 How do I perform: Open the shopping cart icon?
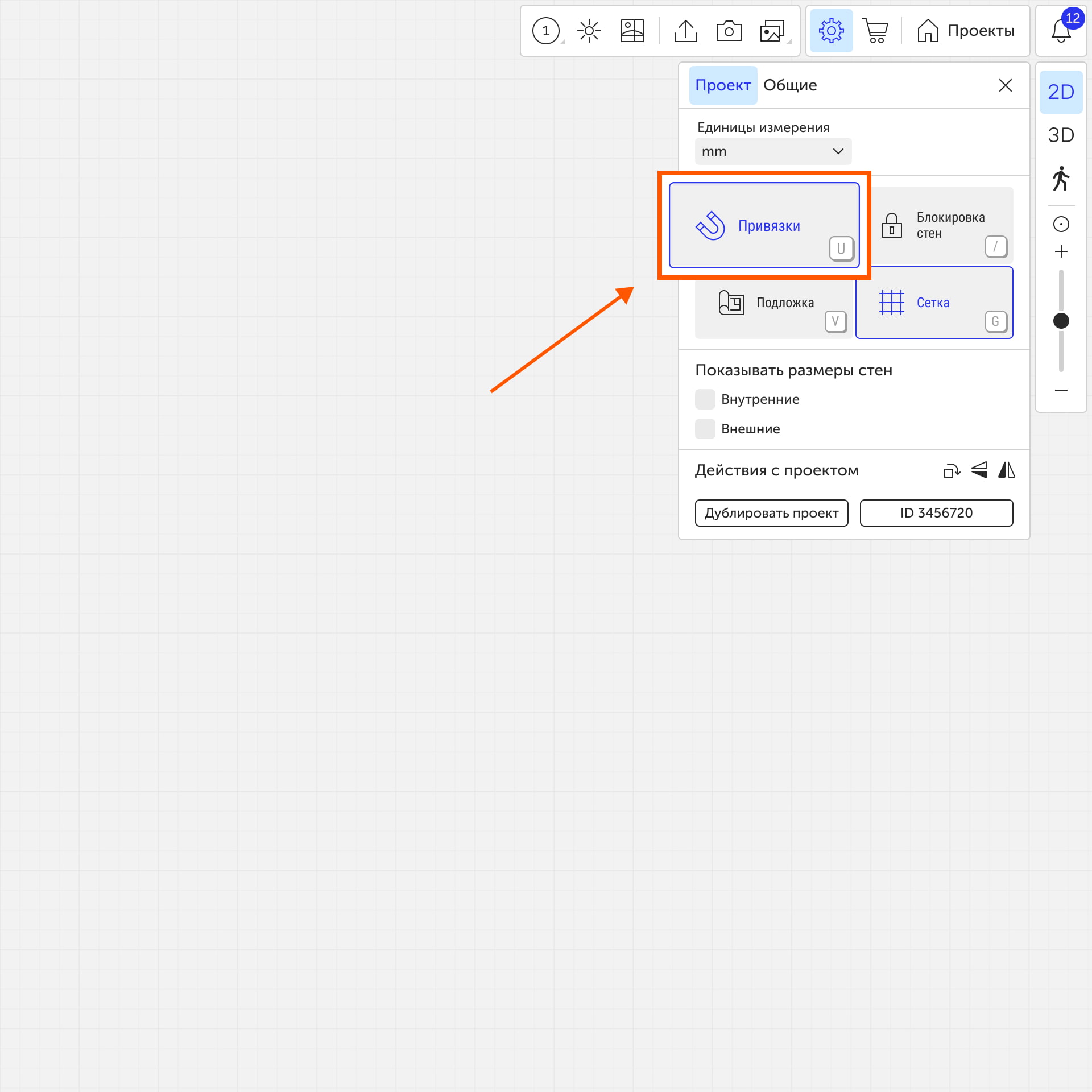875,31
